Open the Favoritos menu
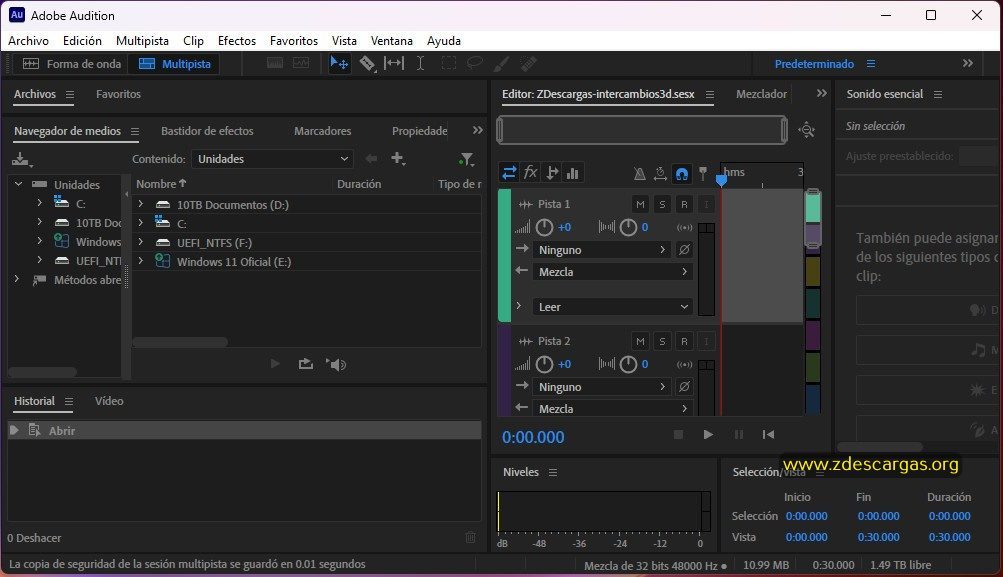Image resolution: width=1003 pixels, height=577 pixels. tap(294, 40)
